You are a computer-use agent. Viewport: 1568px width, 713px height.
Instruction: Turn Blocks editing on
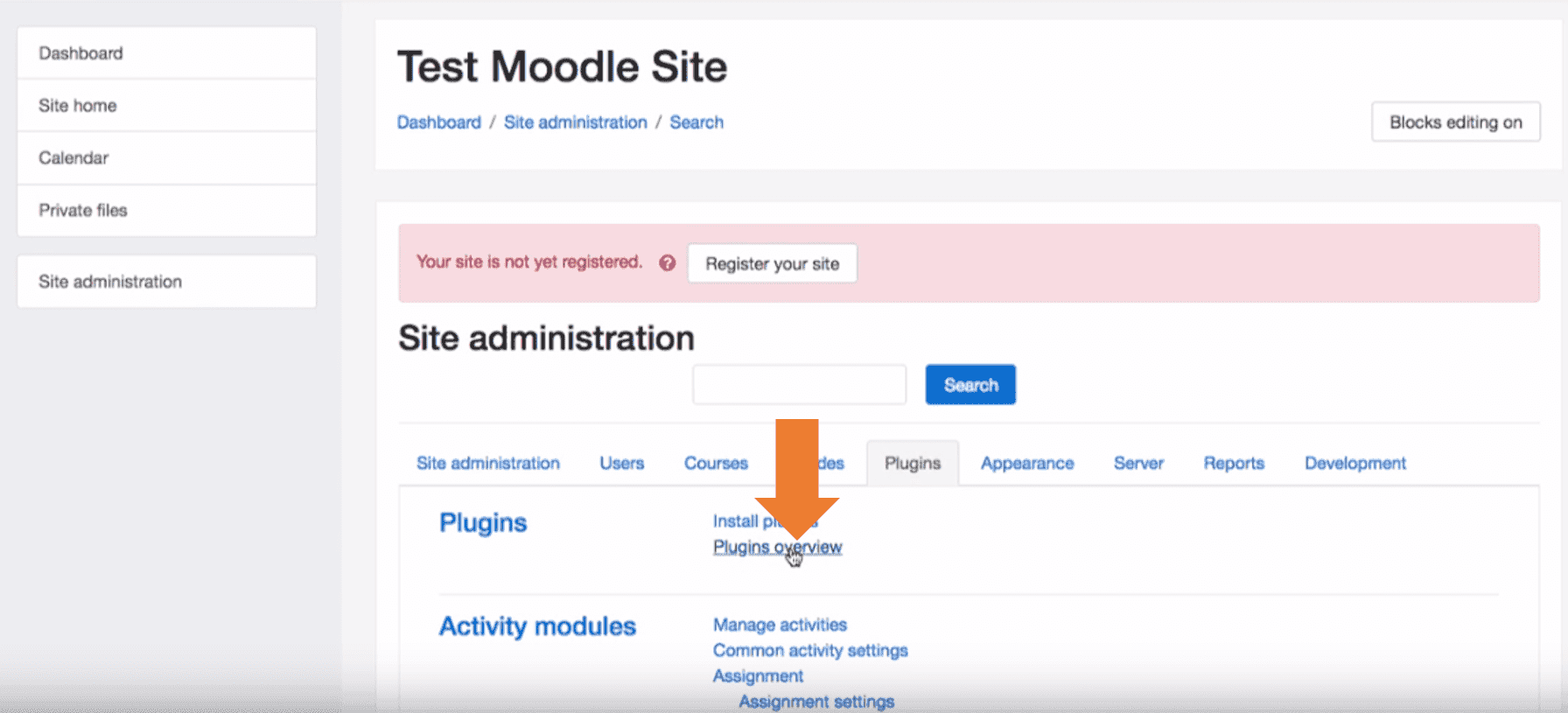pyautogui.click(x=1456, y=122)
